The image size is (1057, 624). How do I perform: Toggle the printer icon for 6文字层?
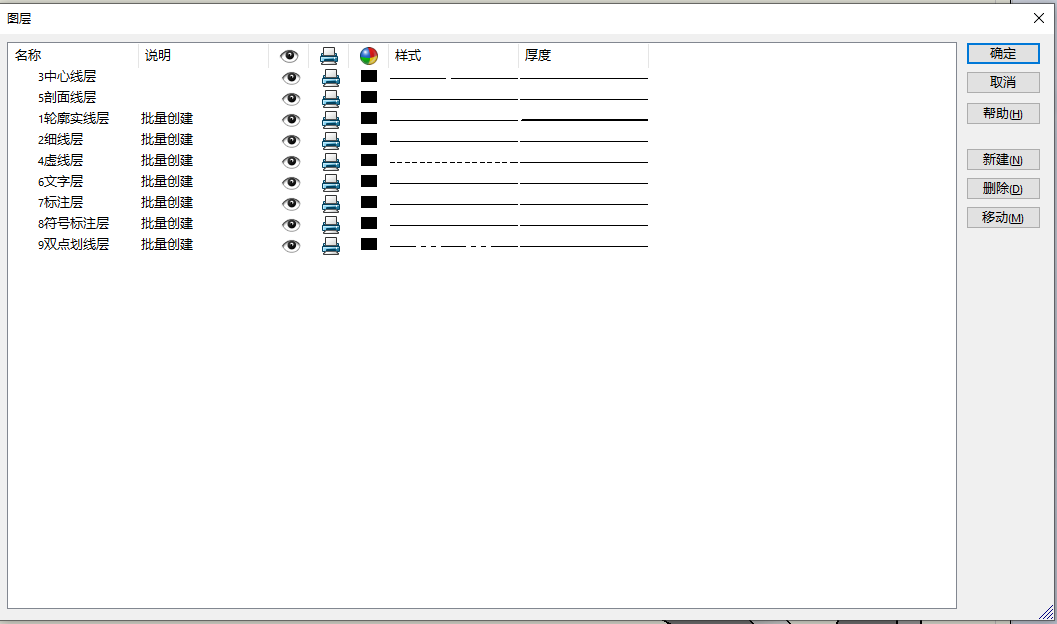330,182
